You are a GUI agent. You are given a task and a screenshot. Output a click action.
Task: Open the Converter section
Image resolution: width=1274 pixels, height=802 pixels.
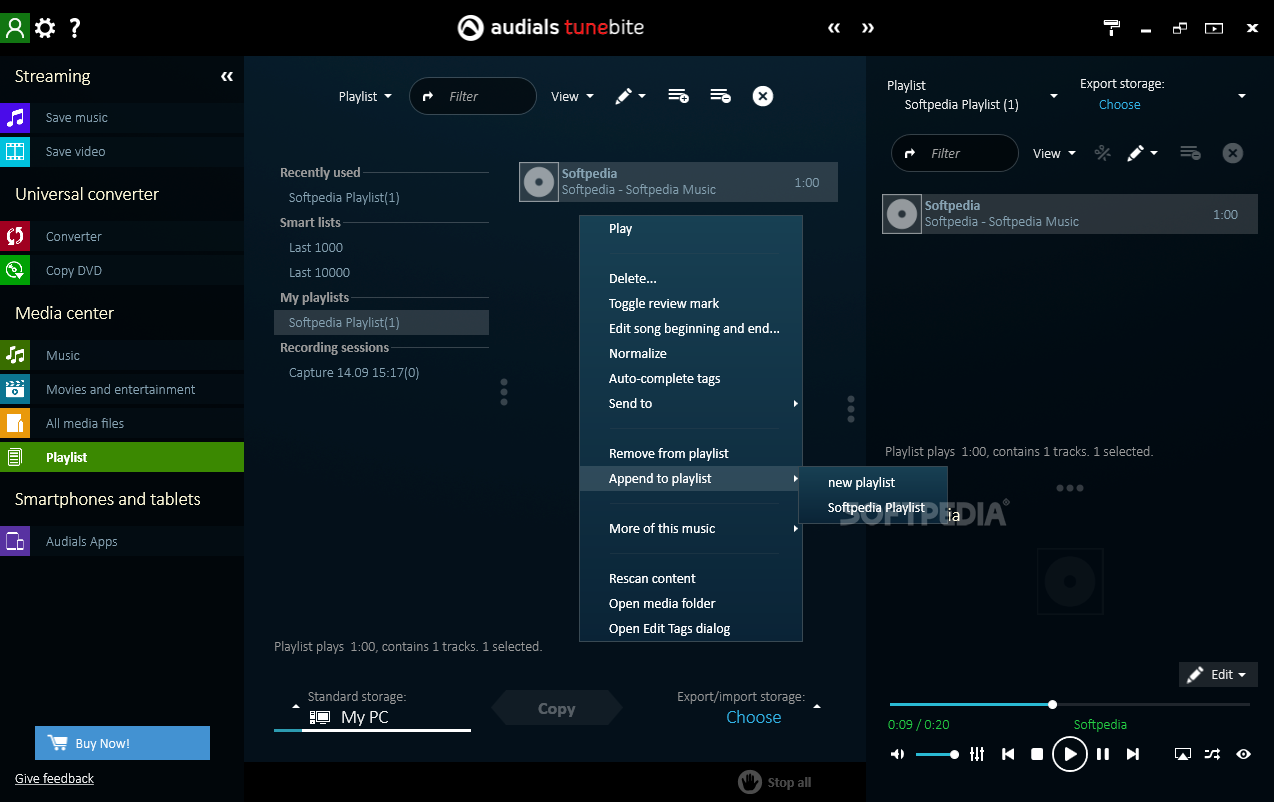pos(122,237)
